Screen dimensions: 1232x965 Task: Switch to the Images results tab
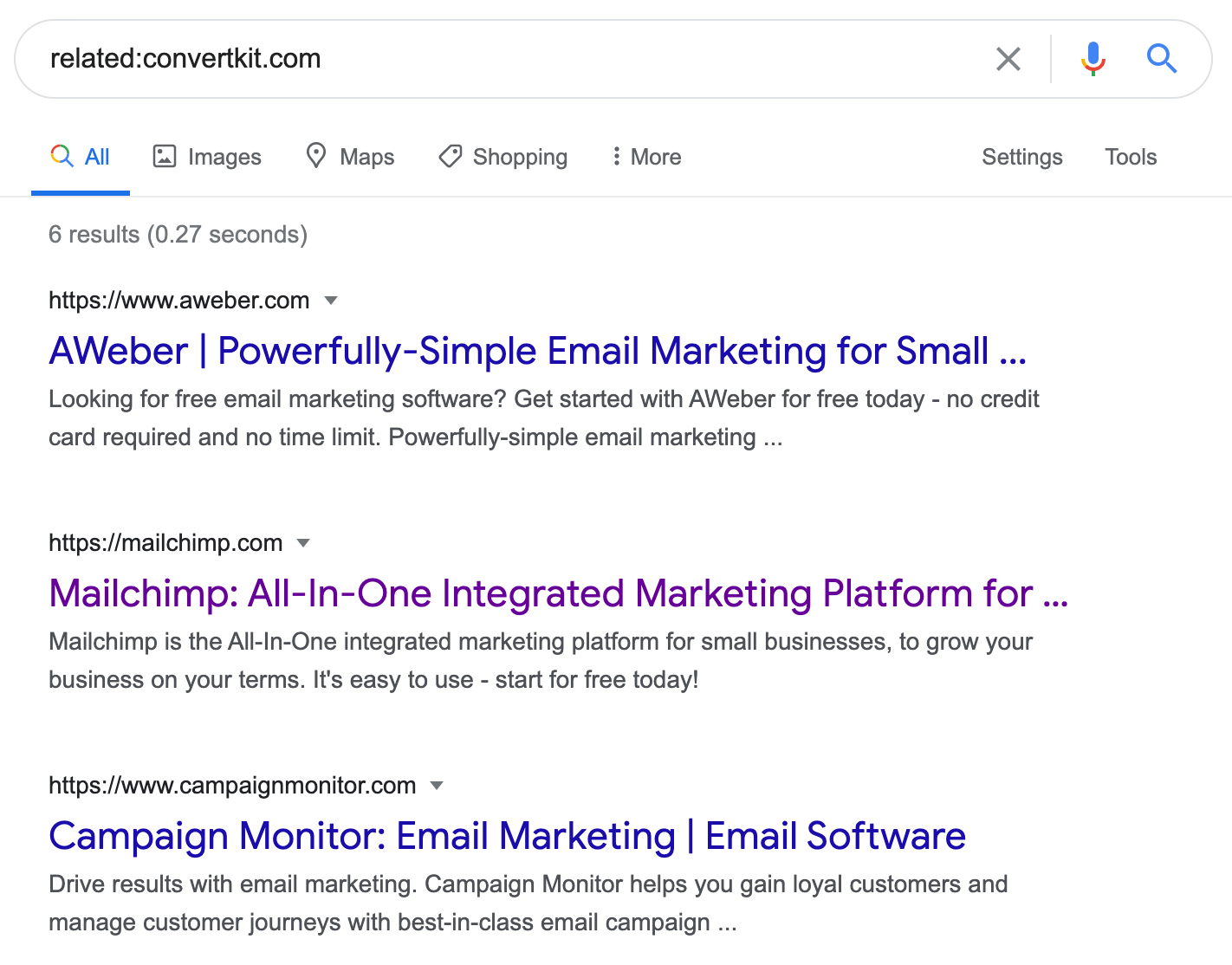tap(224, 157)
